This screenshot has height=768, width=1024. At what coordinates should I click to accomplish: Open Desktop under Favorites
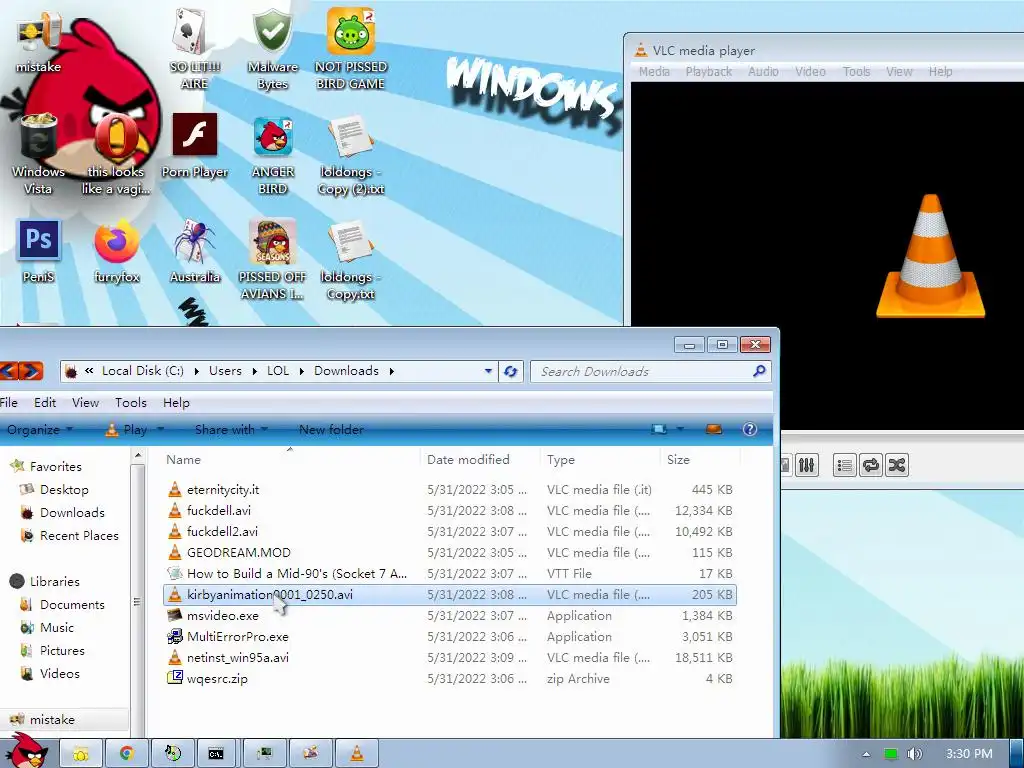pyautogui.click(x=55, y=489)
